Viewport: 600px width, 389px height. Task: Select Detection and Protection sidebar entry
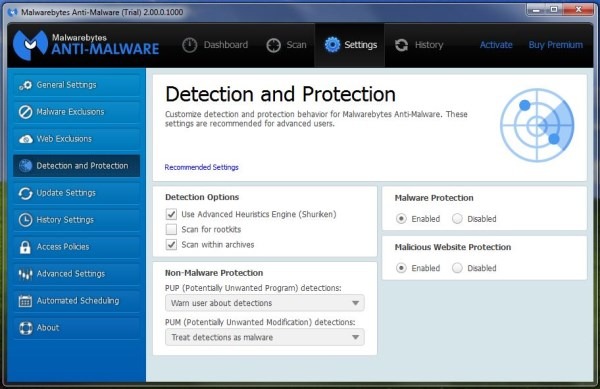(x=77, y=166)
